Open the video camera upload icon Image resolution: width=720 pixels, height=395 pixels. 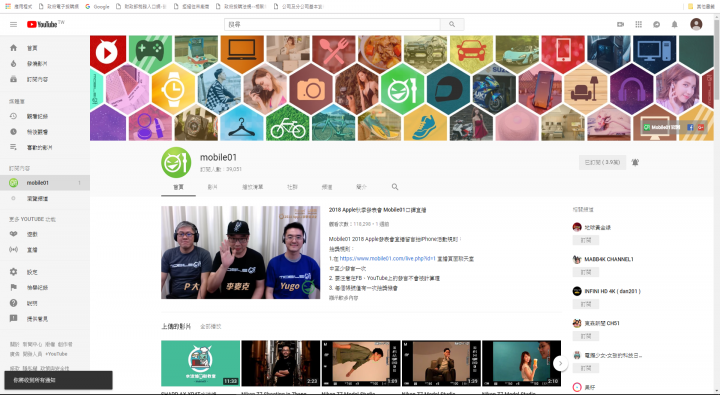click(620, 24)
